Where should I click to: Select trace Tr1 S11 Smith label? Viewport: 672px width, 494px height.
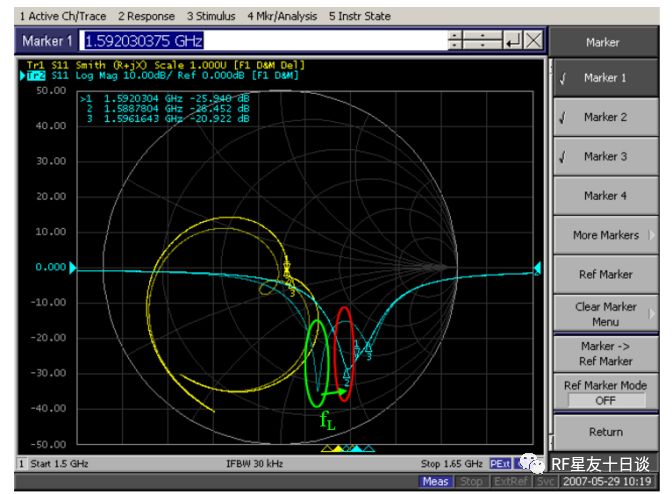click(x=165, y=65)
